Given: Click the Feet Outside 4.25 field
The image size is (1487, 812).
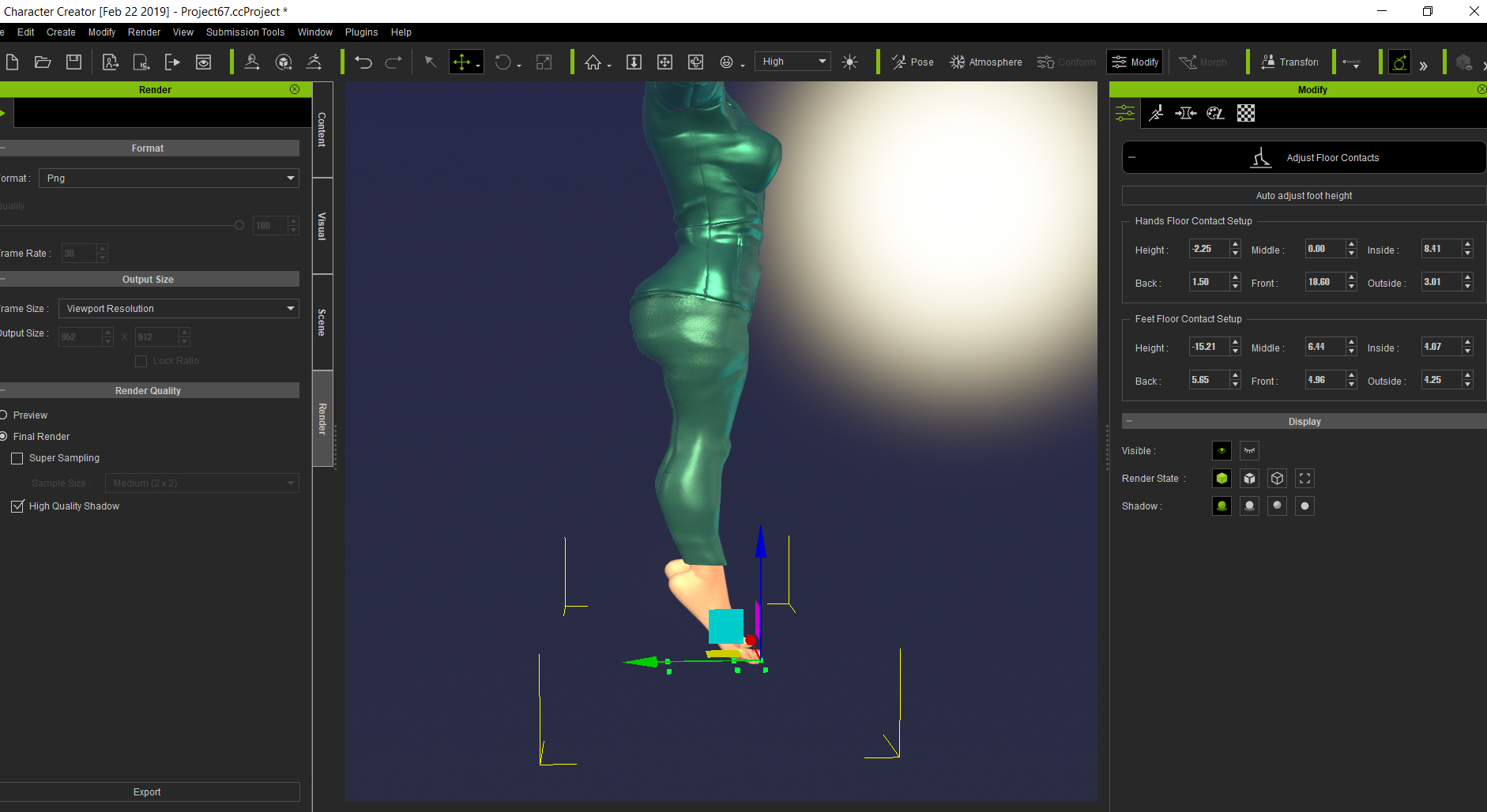Looking at the screenshot, I should (1441, 380).
